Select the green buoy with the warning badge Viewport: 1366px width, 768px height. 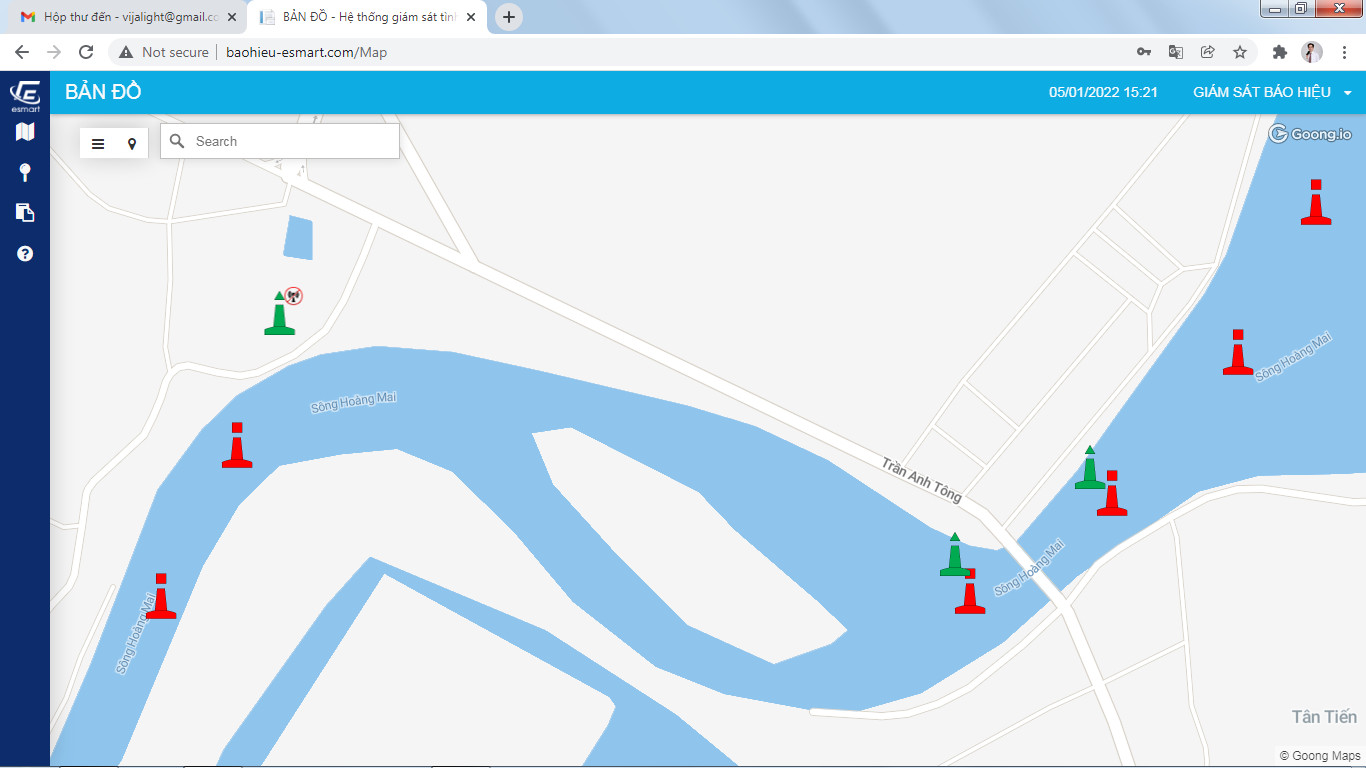coord(279,315)
